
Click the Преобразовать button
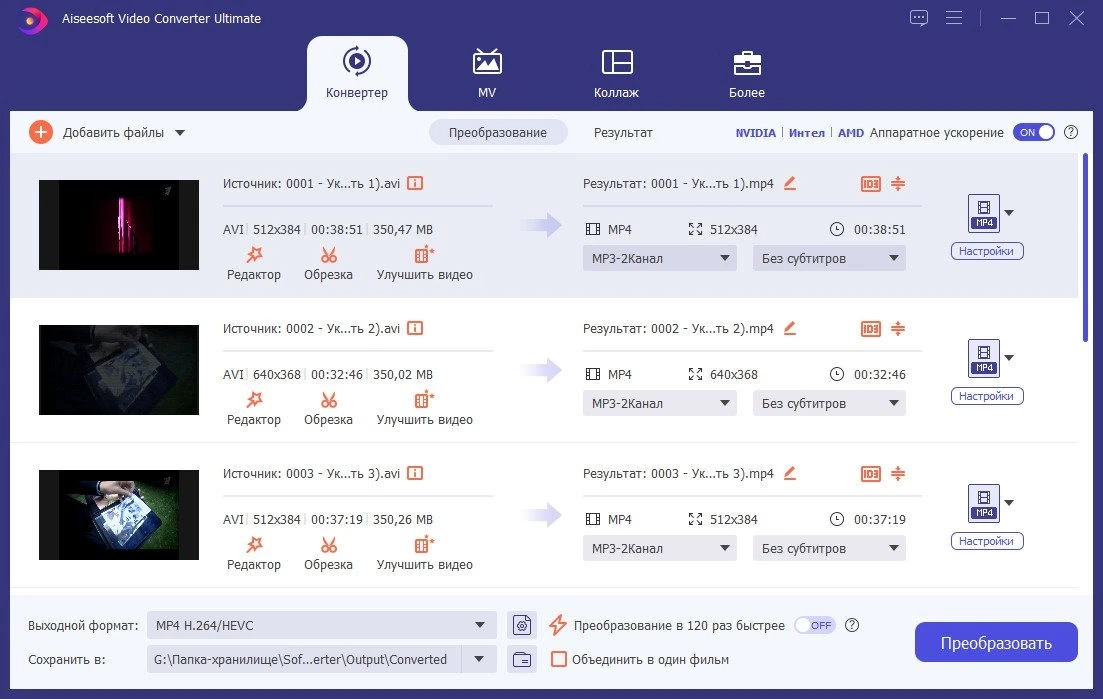(996, 642)
